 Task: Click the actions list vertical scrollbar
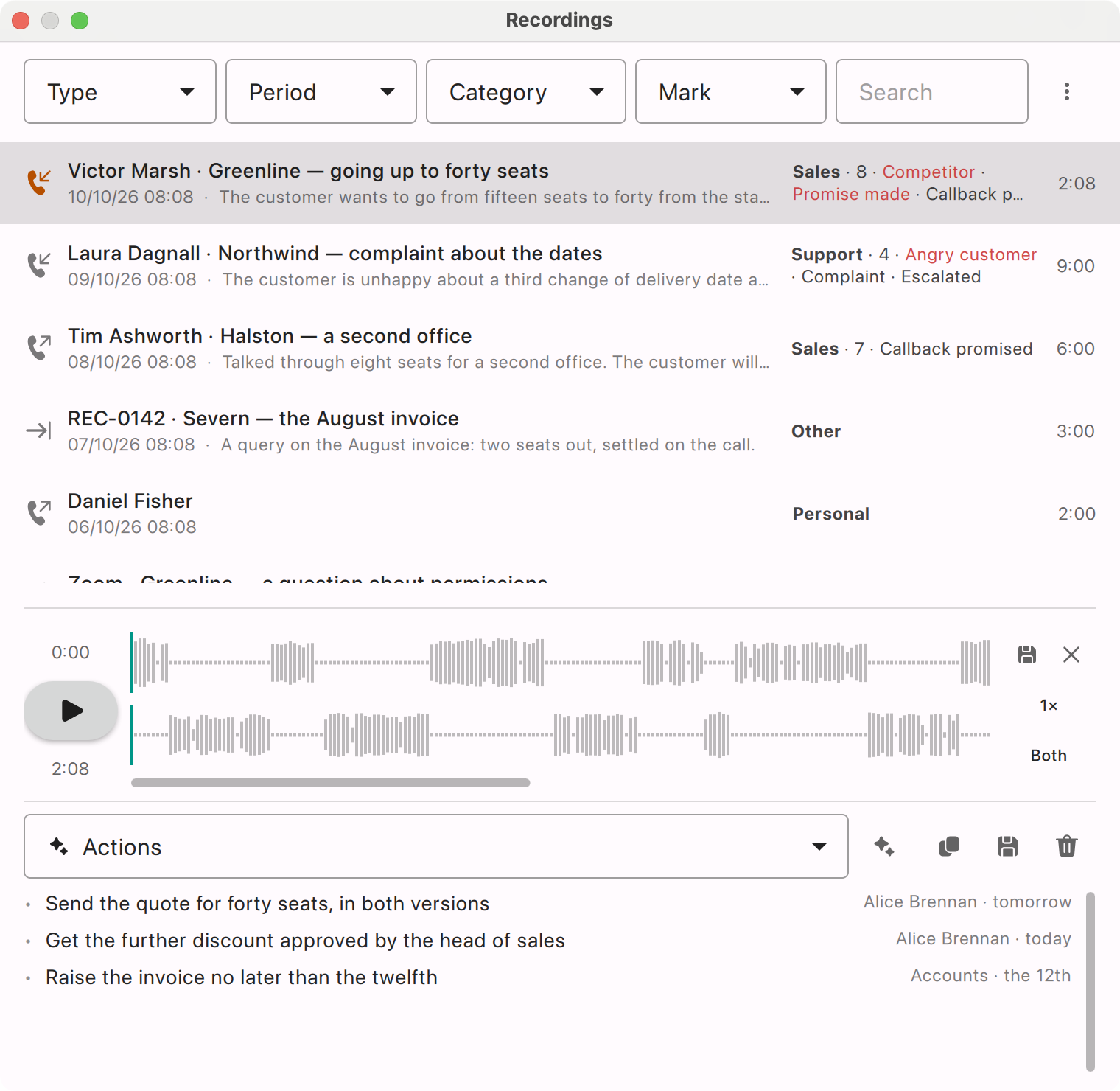(1091, 981)
